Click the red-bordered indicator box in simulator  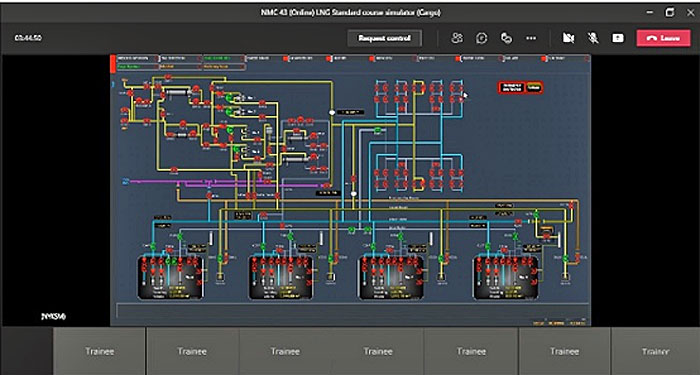coord(520,88)
